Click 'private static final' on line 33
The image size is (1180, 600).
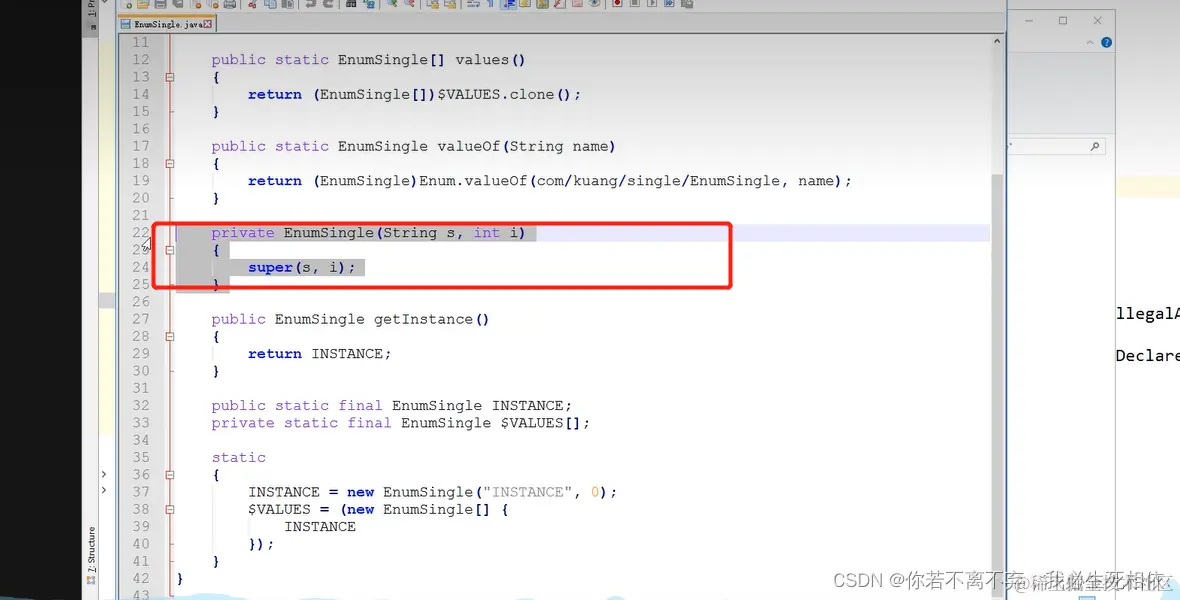pyautogui.click(x=301, y=423)
